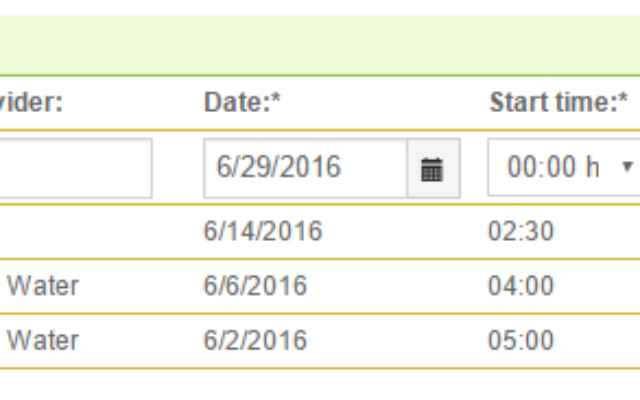Click the Start time dropdown arrow
The height and width of the screenshot is (400, 640).
coord(627,167)
